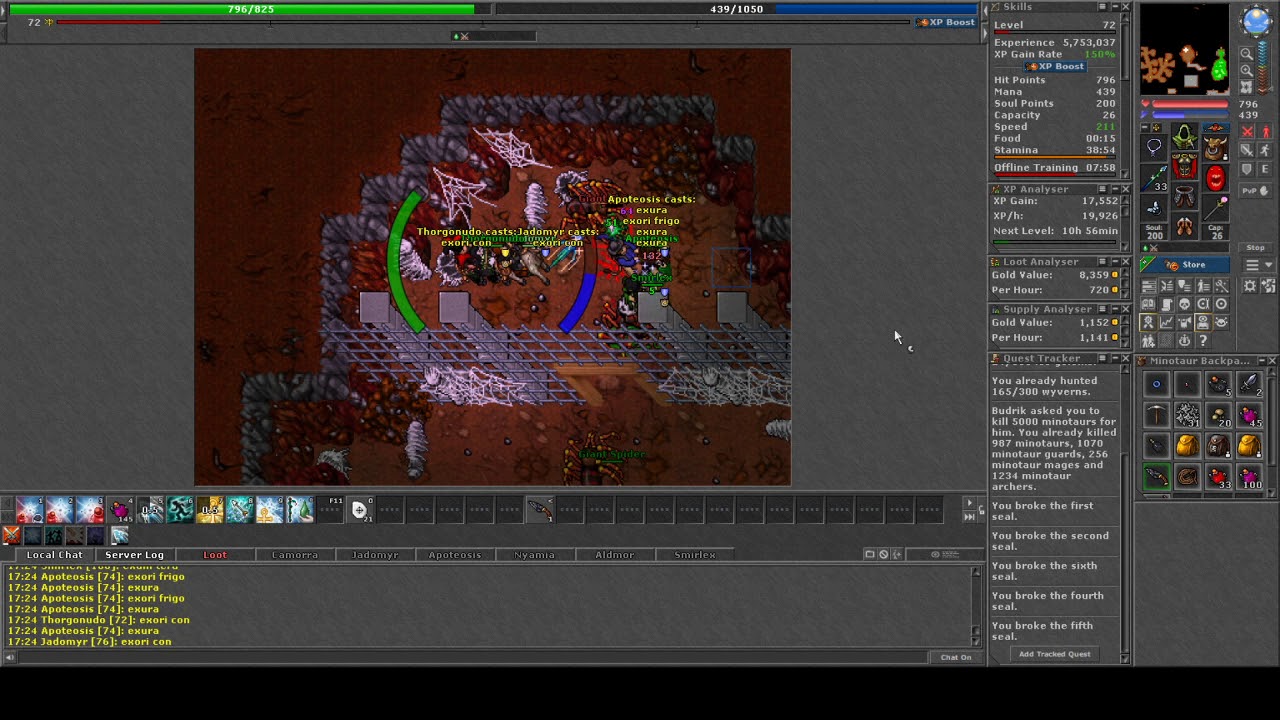
Task: Open the analytics chart icon
Action: tap(1167, 322)
